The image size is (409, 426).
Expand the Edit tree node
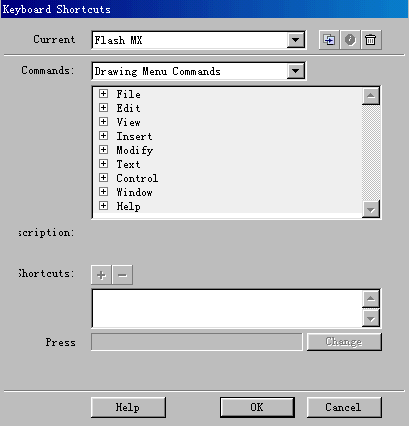103,108
